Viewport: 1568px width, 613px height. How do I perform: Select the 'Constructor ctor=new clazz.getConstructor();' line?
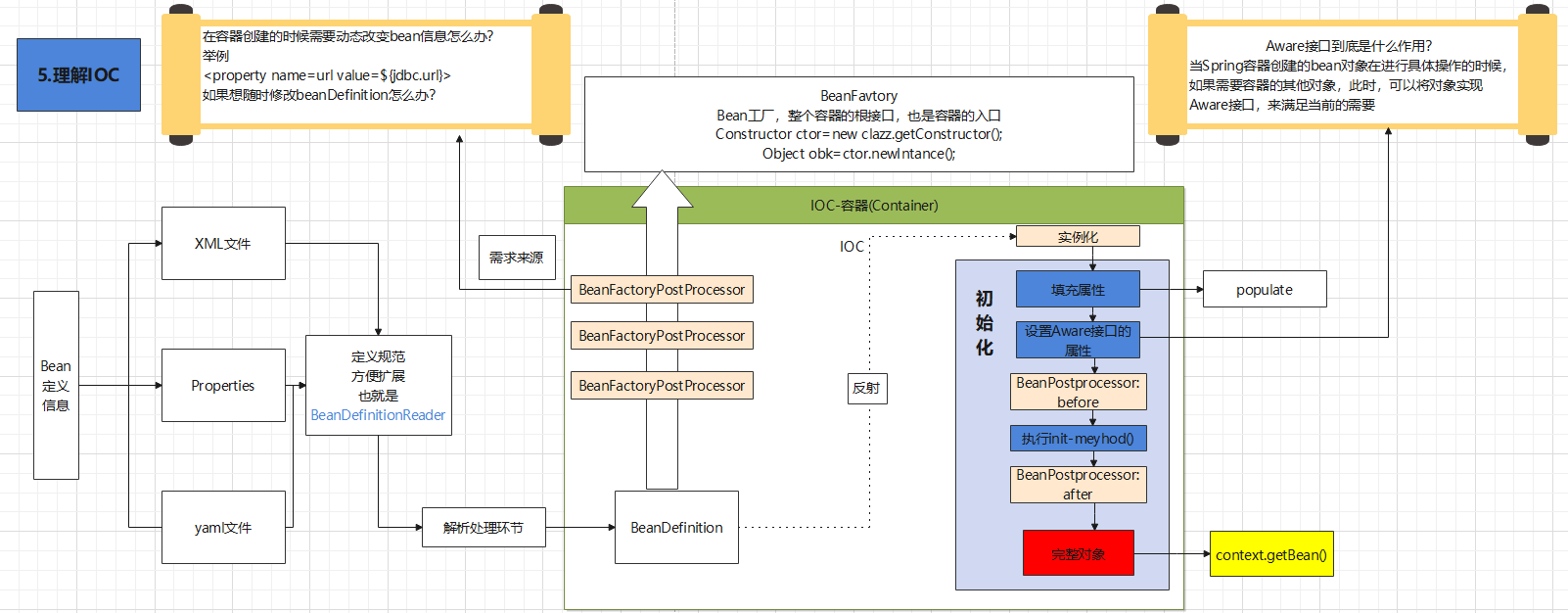[859, 134]
